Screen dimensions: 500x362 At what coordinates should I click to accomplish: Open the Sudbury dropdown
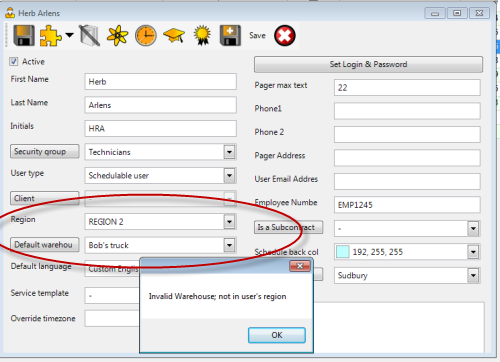pyautogui.click(x=473, y=275)
